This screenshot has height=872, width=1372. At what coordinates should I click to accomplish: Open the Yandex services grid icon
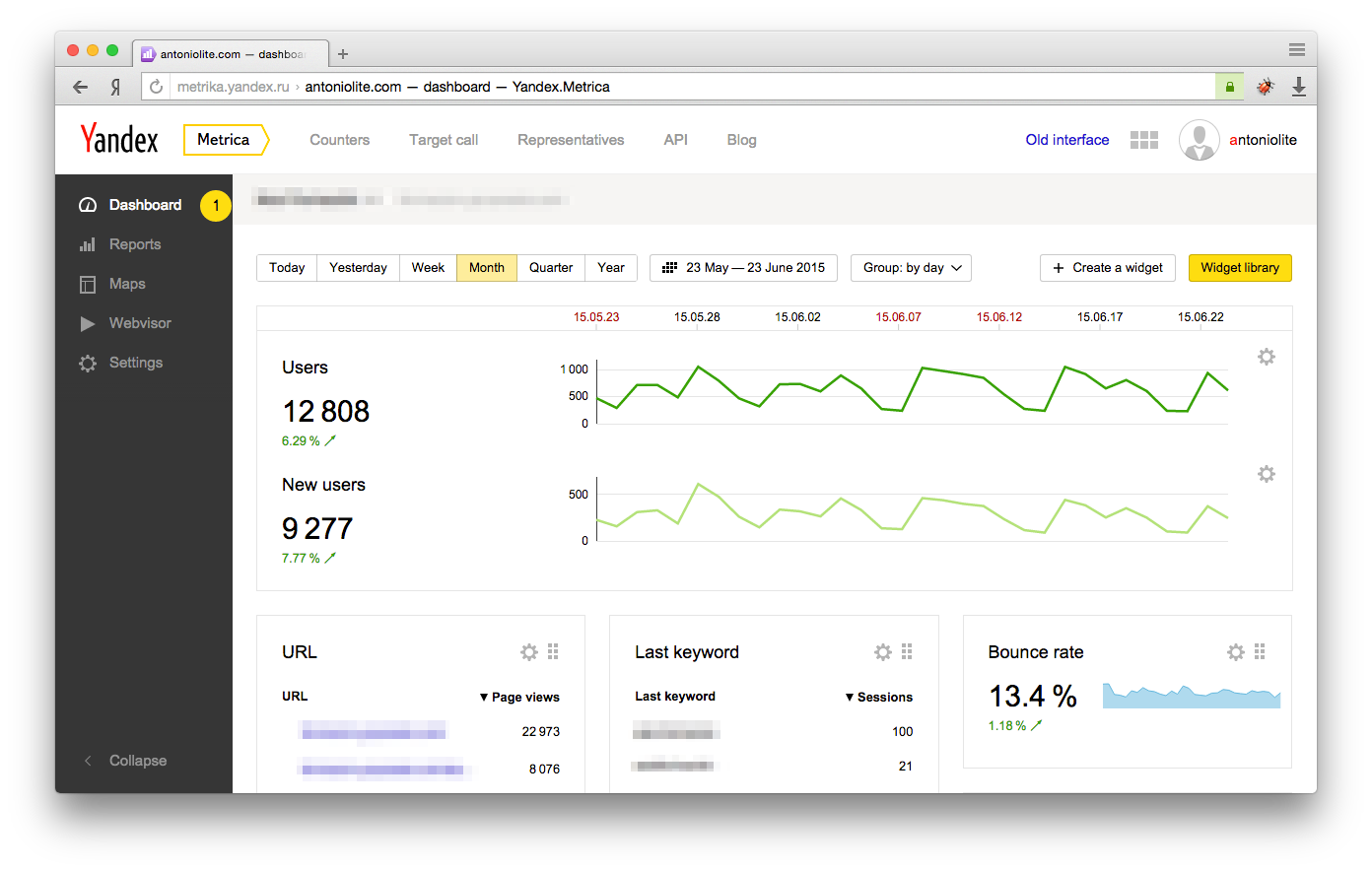pos(1144,140)
